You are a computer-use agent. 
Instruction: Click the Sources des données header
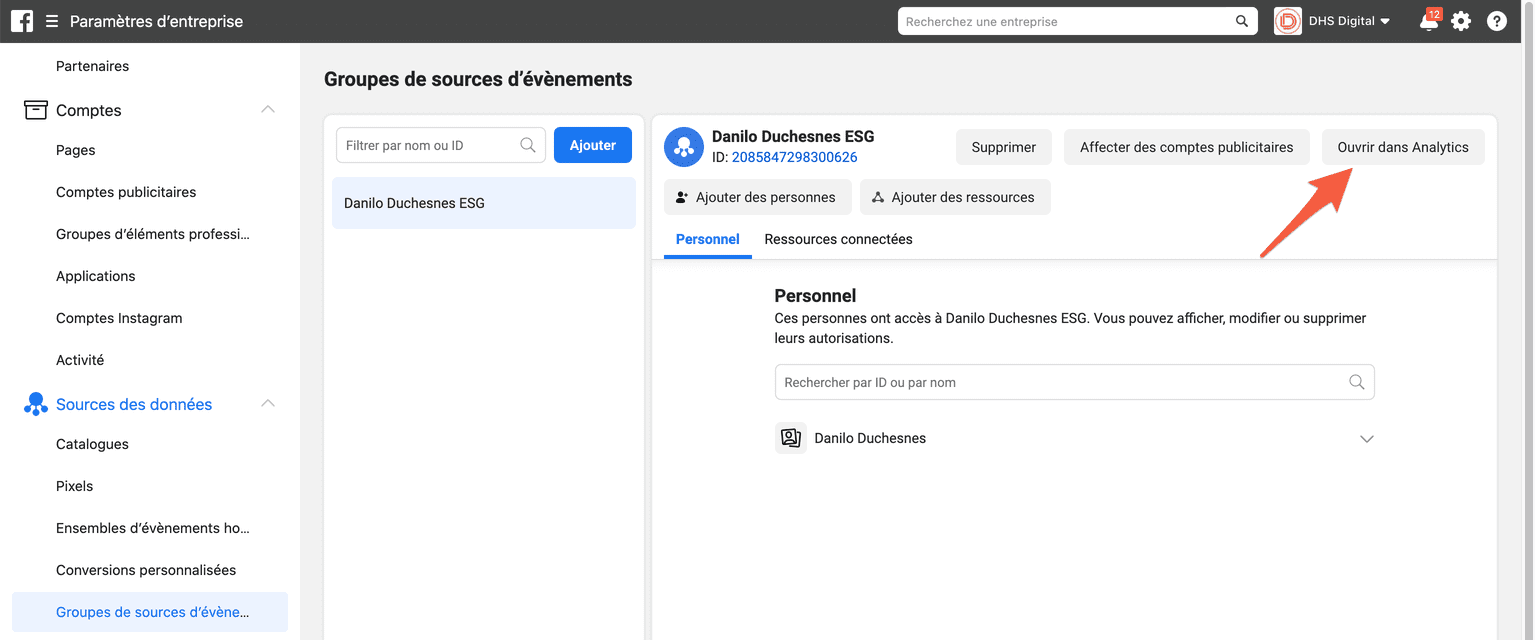(134, 404)
